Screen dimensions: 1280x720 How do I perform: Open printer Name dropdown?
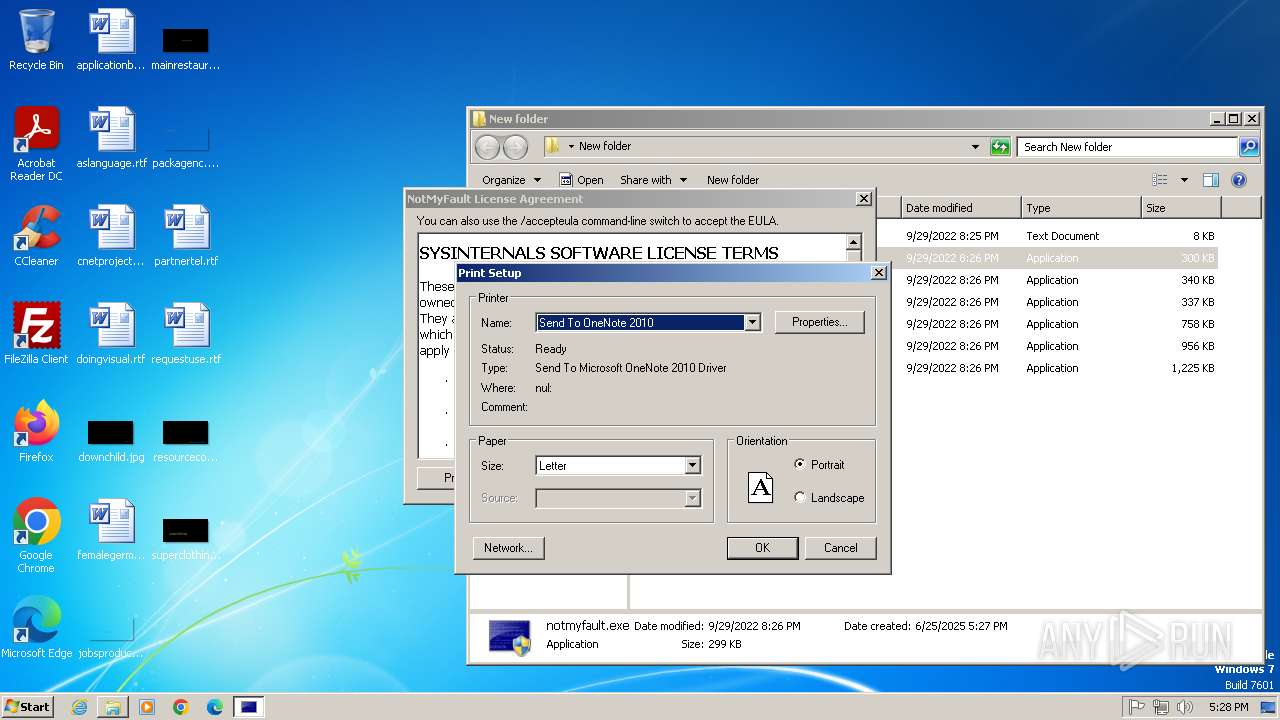[x=752, y=323]
